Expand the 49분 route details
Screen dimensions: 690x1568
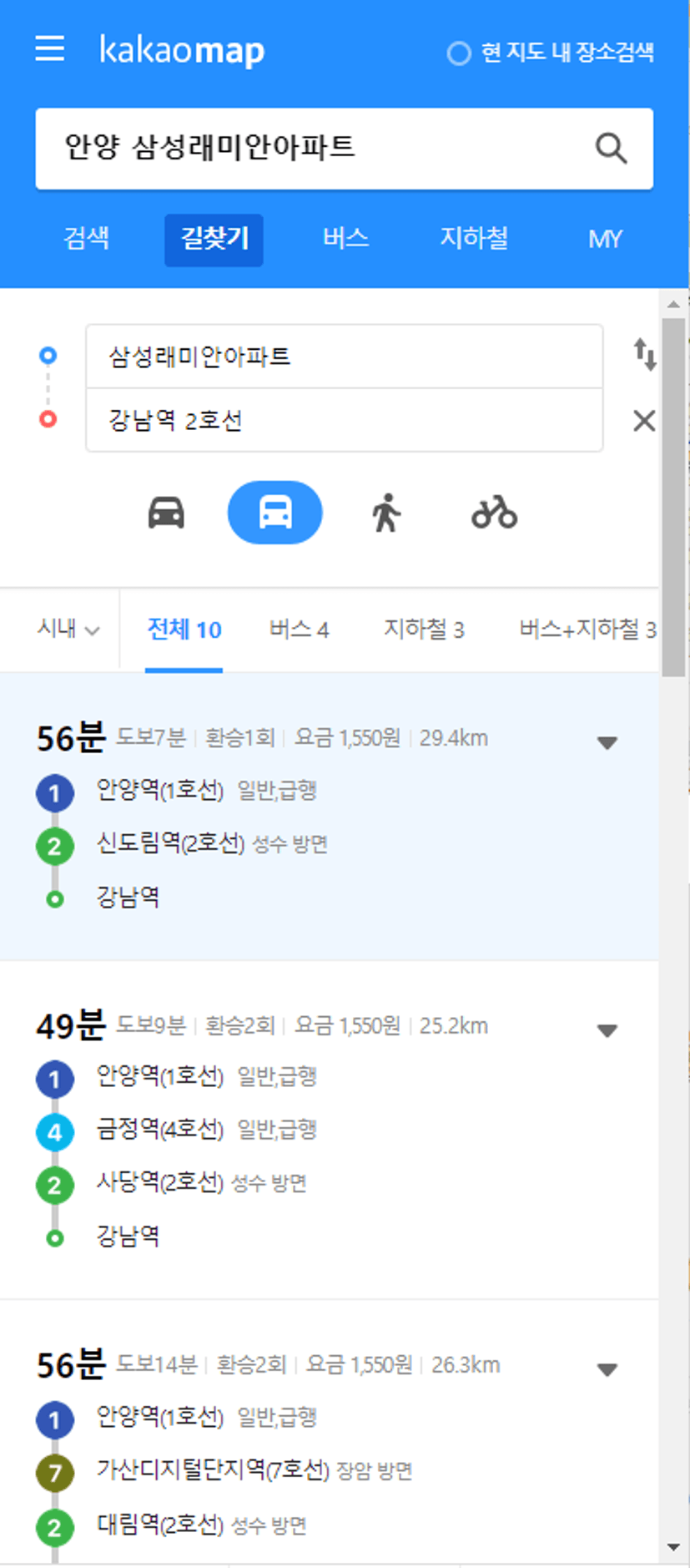coord(607,1030)
